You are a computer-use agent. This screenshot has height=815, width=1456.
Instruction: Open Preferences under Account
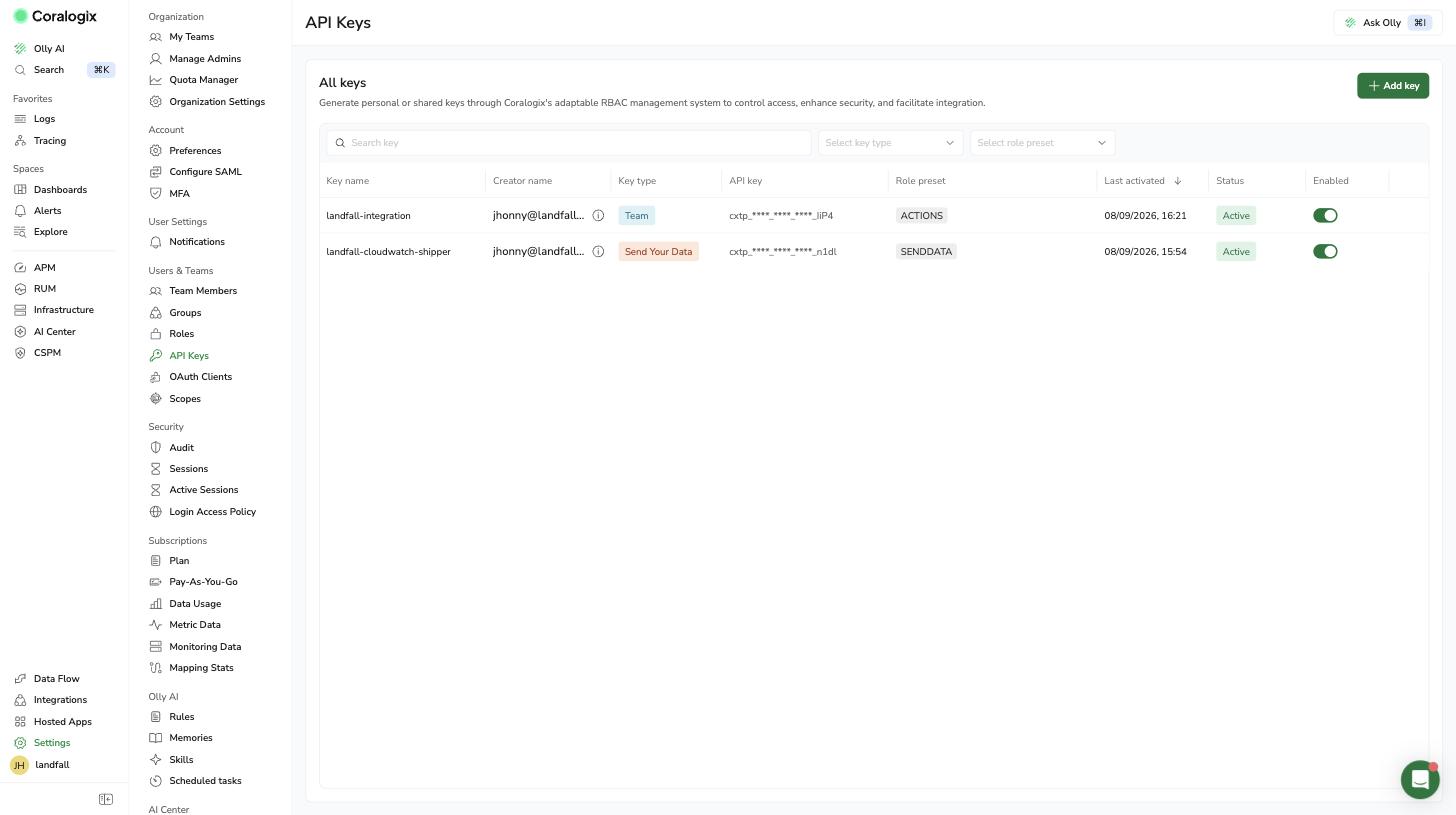[185, 151]
